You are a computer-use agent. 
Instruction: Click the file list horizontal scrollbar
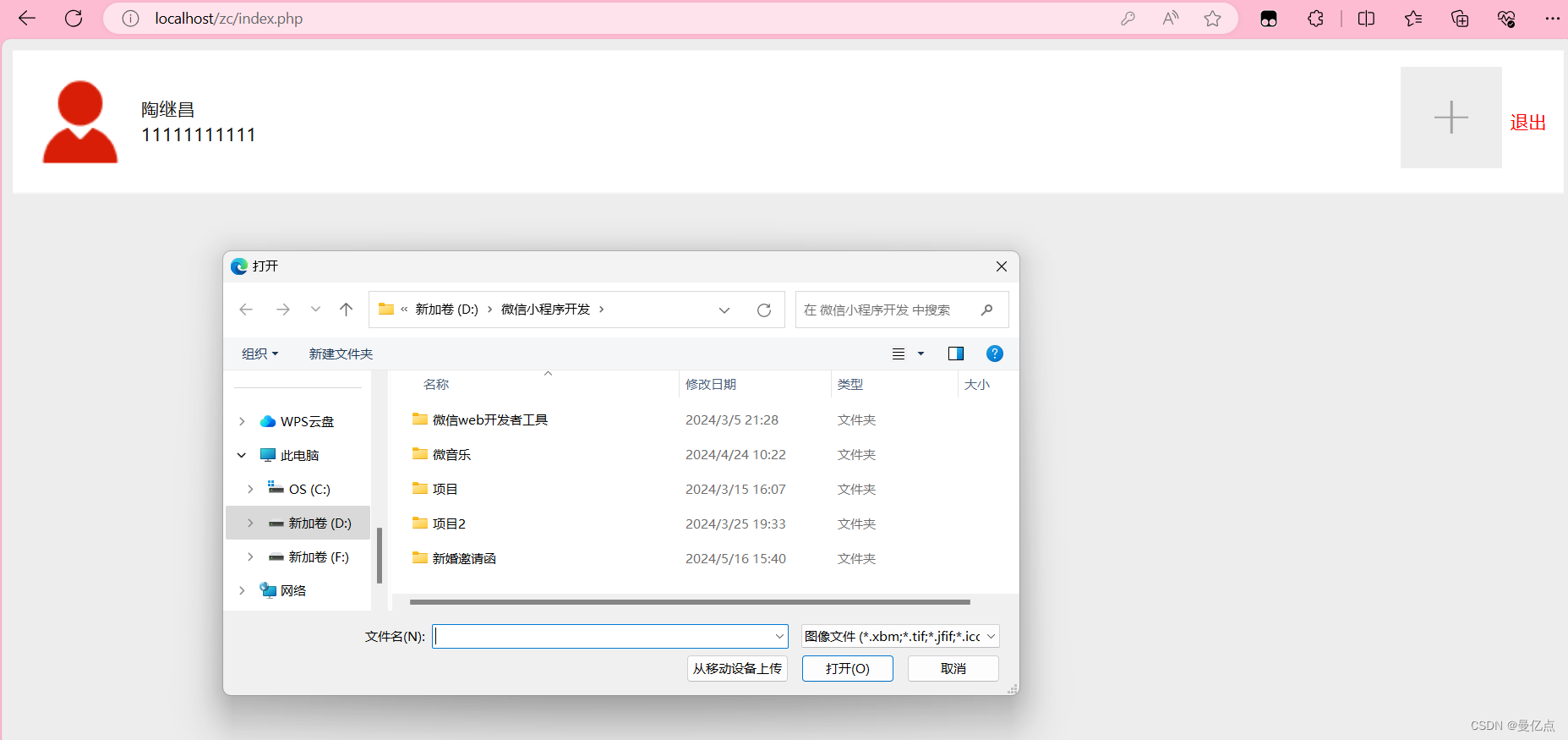(x=690, y=602)
